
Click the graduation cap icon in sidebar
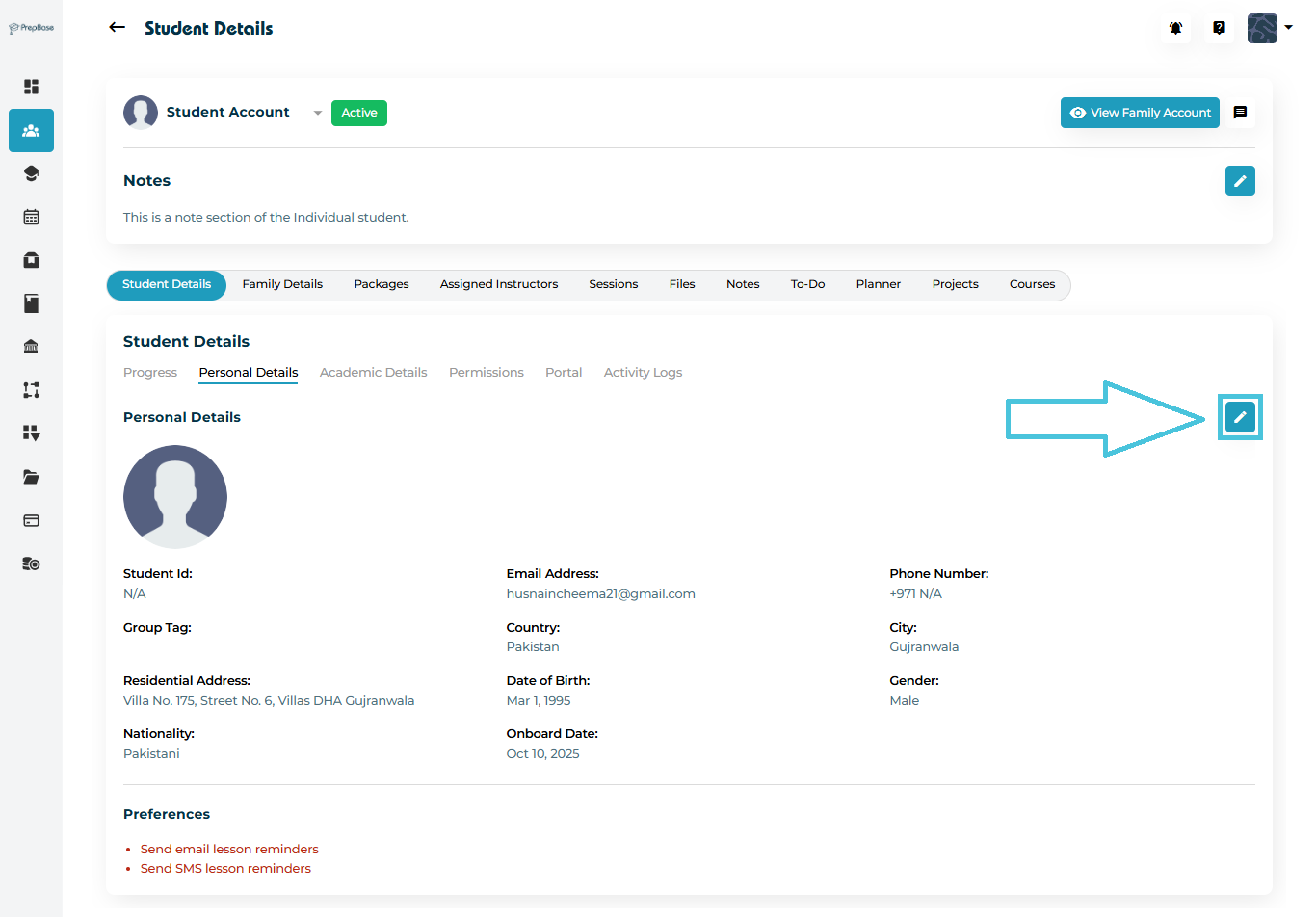click(31, 173)
